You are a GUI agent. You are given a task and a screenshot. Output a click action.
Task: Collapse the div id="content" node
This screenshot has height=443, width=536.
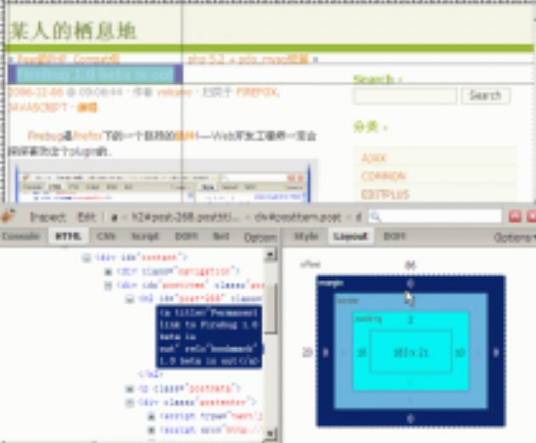pos(86,257)
